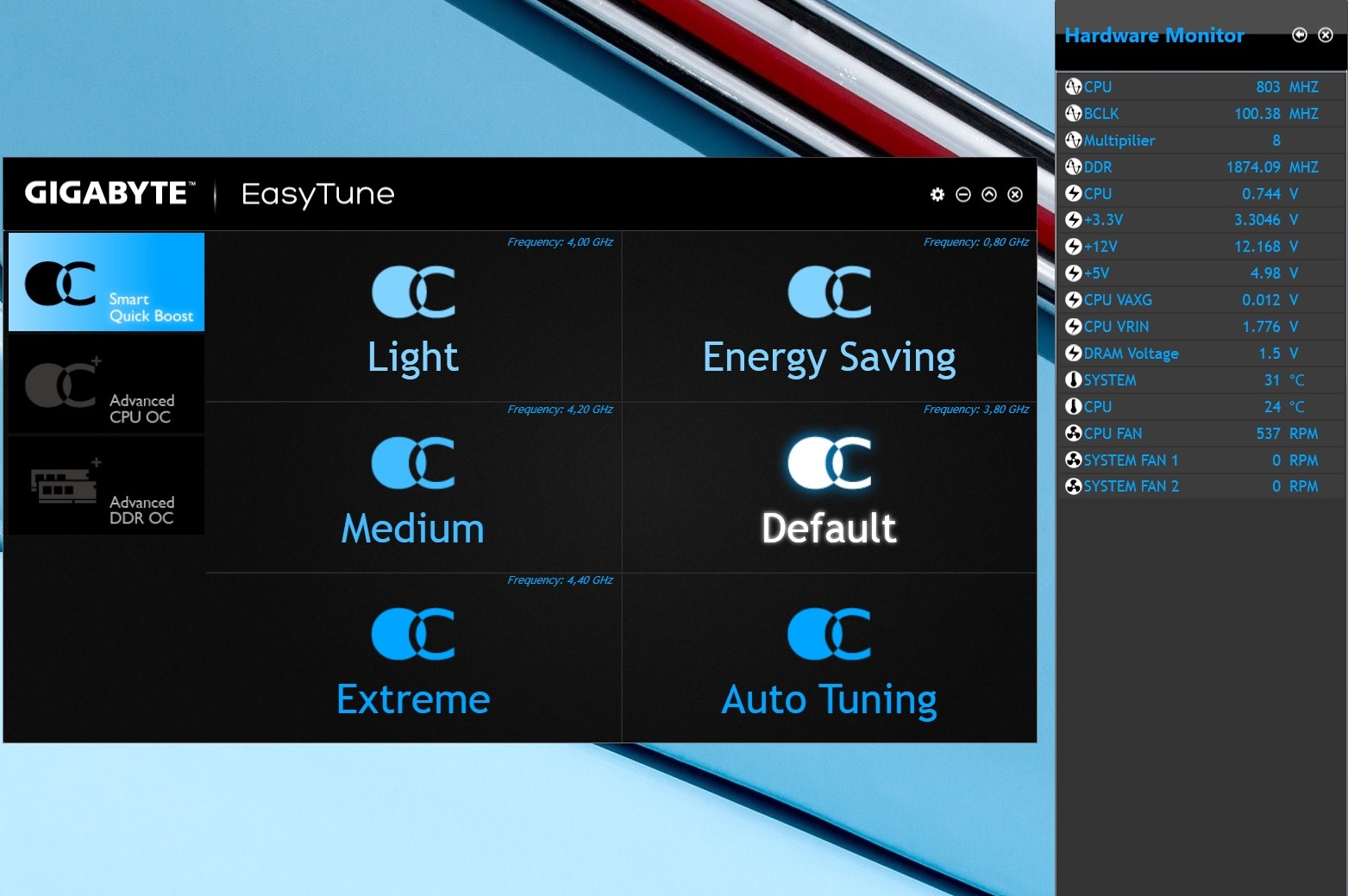This screenshot has height=896, width=1348.
Task: Start Auto Tuning
Action: [x=829, y=660]
